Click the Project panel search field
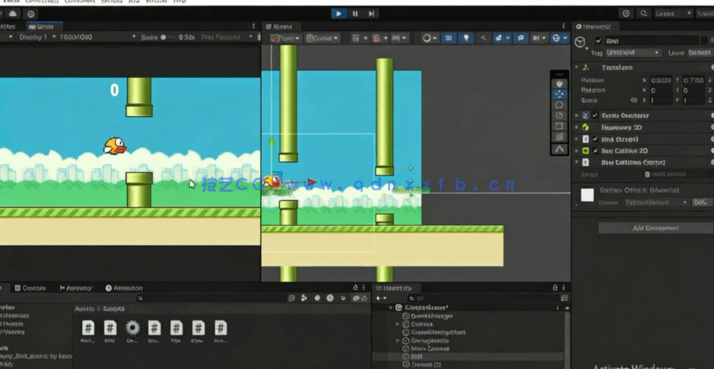Image resolution: width=714 pixels, height=369 pixels. coord(212,298)
